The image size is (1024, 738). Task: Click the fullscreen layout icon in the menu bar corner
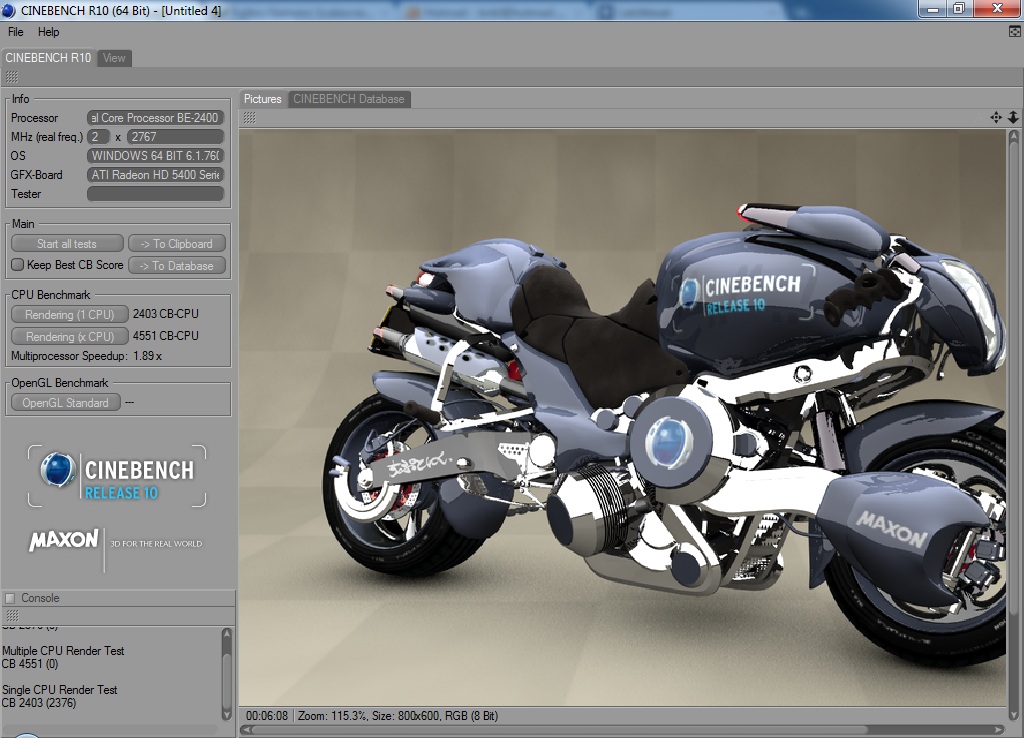pos(1015,31)
